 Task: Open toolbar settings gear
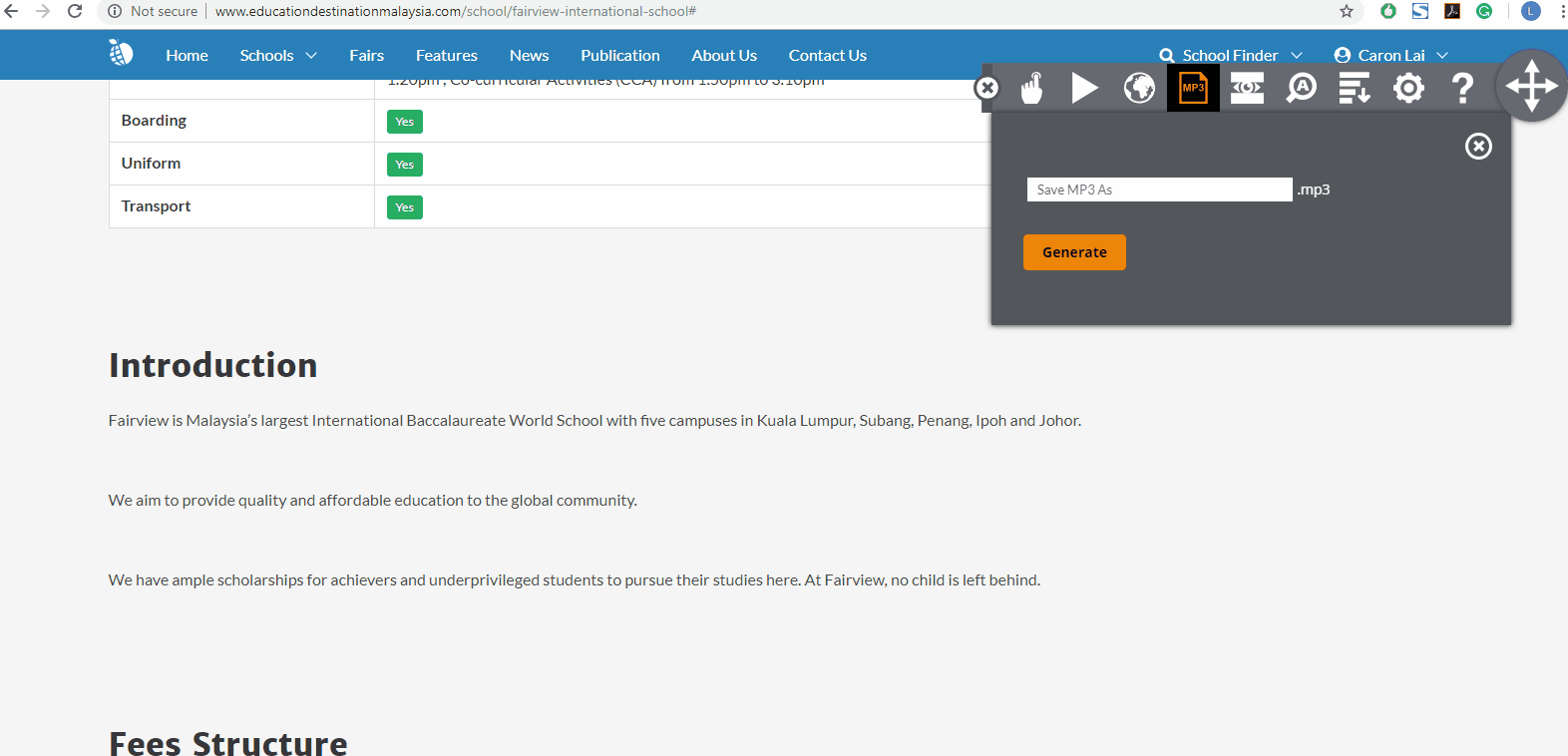coord(1408,88)
